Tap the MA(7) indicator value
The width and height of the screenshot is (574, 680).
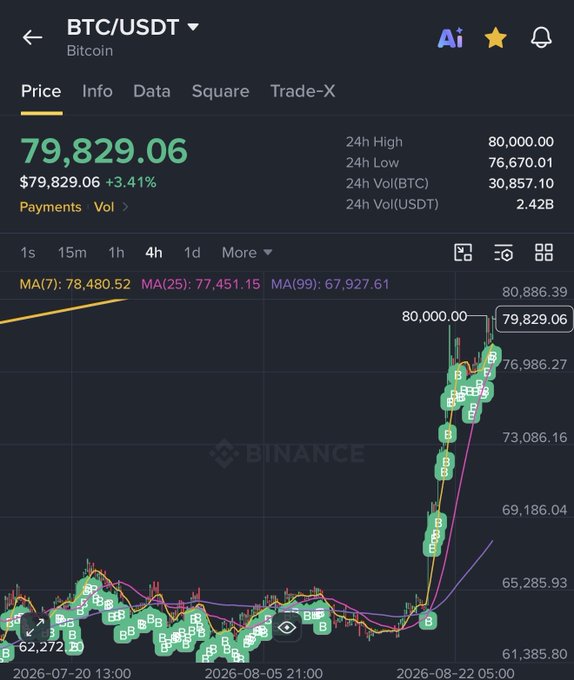coord(75,284)
